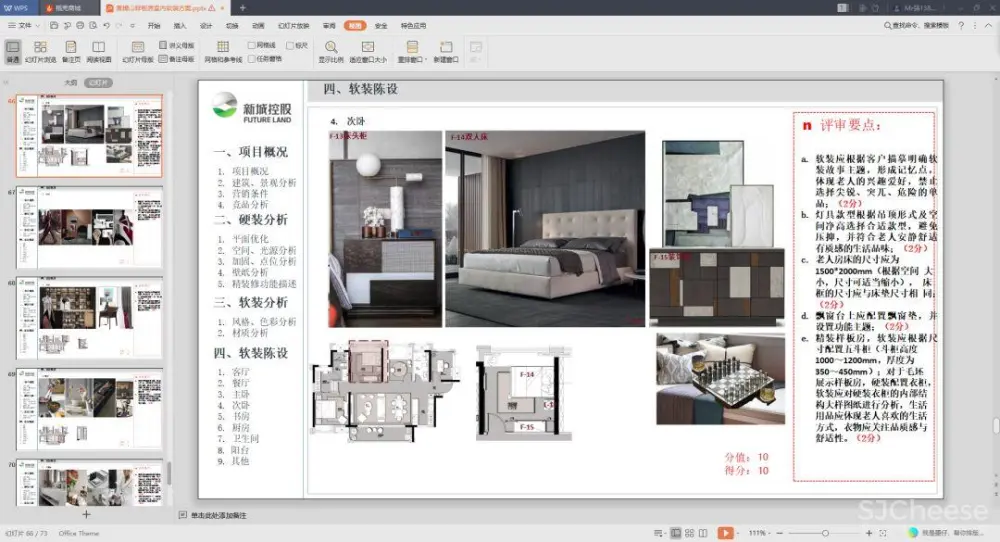Viewport: 1000px width, 542px height.
Task: Open Slide Sorter (幻灯片浏览) view
Action: coord(40,51)
